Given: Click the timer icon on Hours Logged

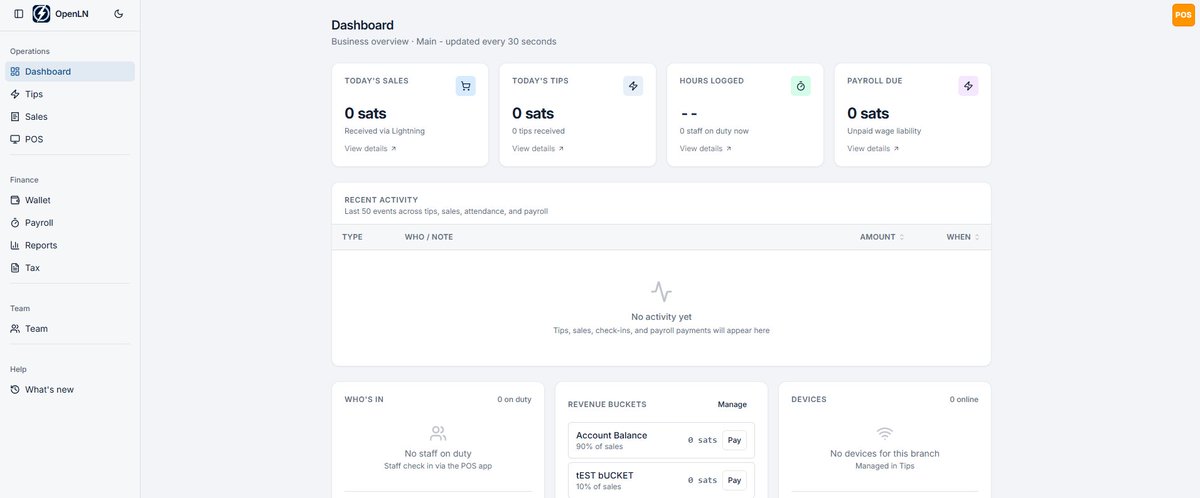Looking at the screenshot, I should 801,86.
